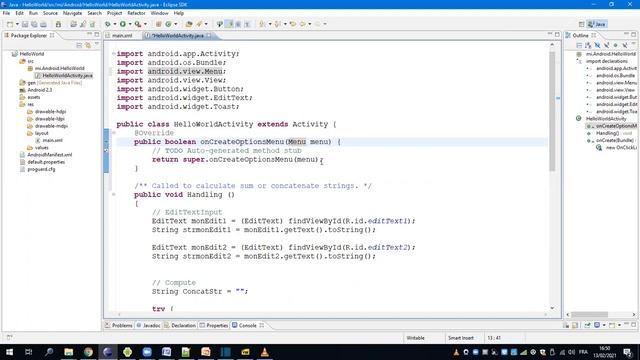Click the Open Perspective icon

[x=582, y=24]
